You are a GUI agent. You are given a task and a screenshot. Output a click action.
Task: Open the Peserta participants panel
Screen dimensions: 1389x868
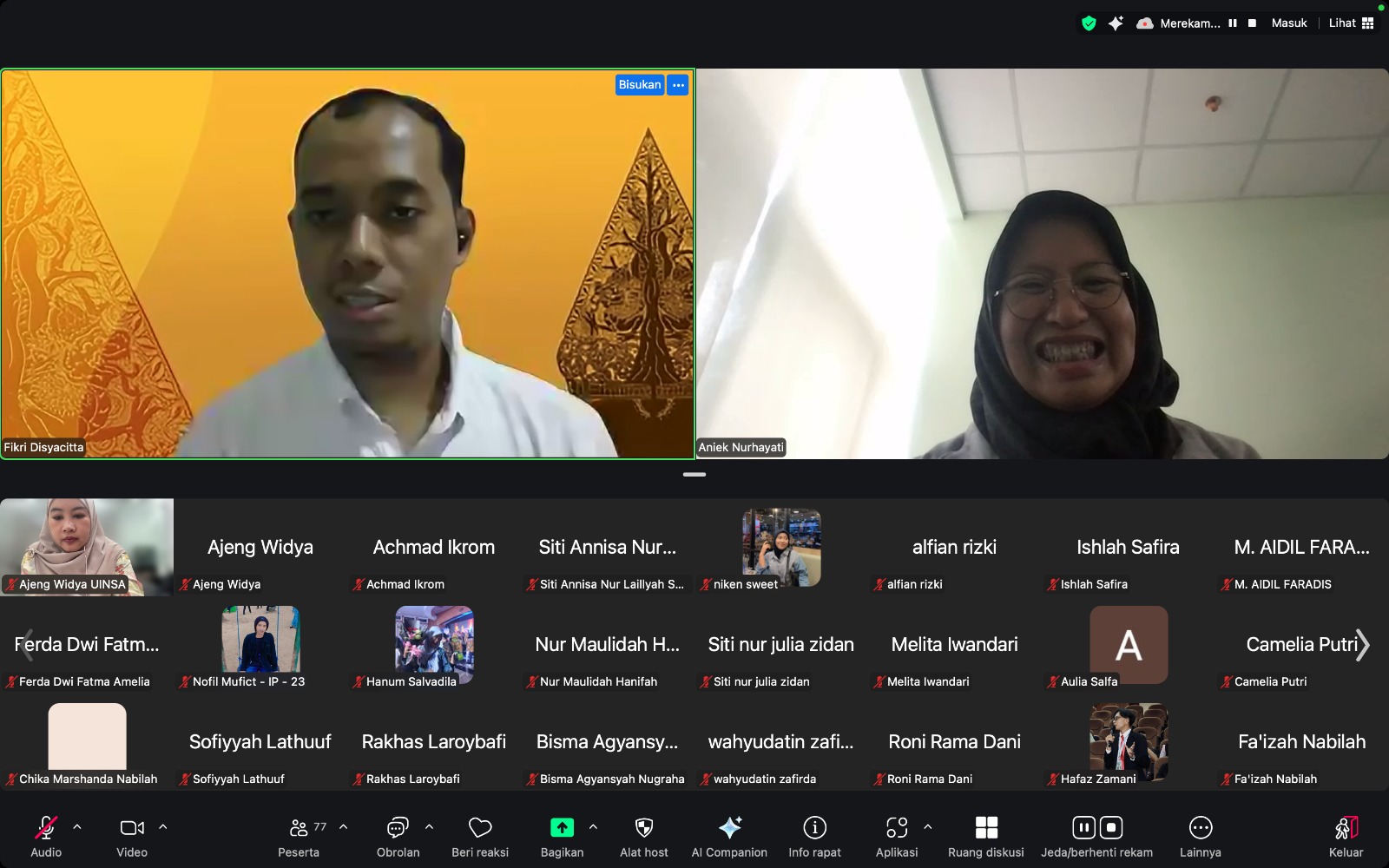point(299,828)
